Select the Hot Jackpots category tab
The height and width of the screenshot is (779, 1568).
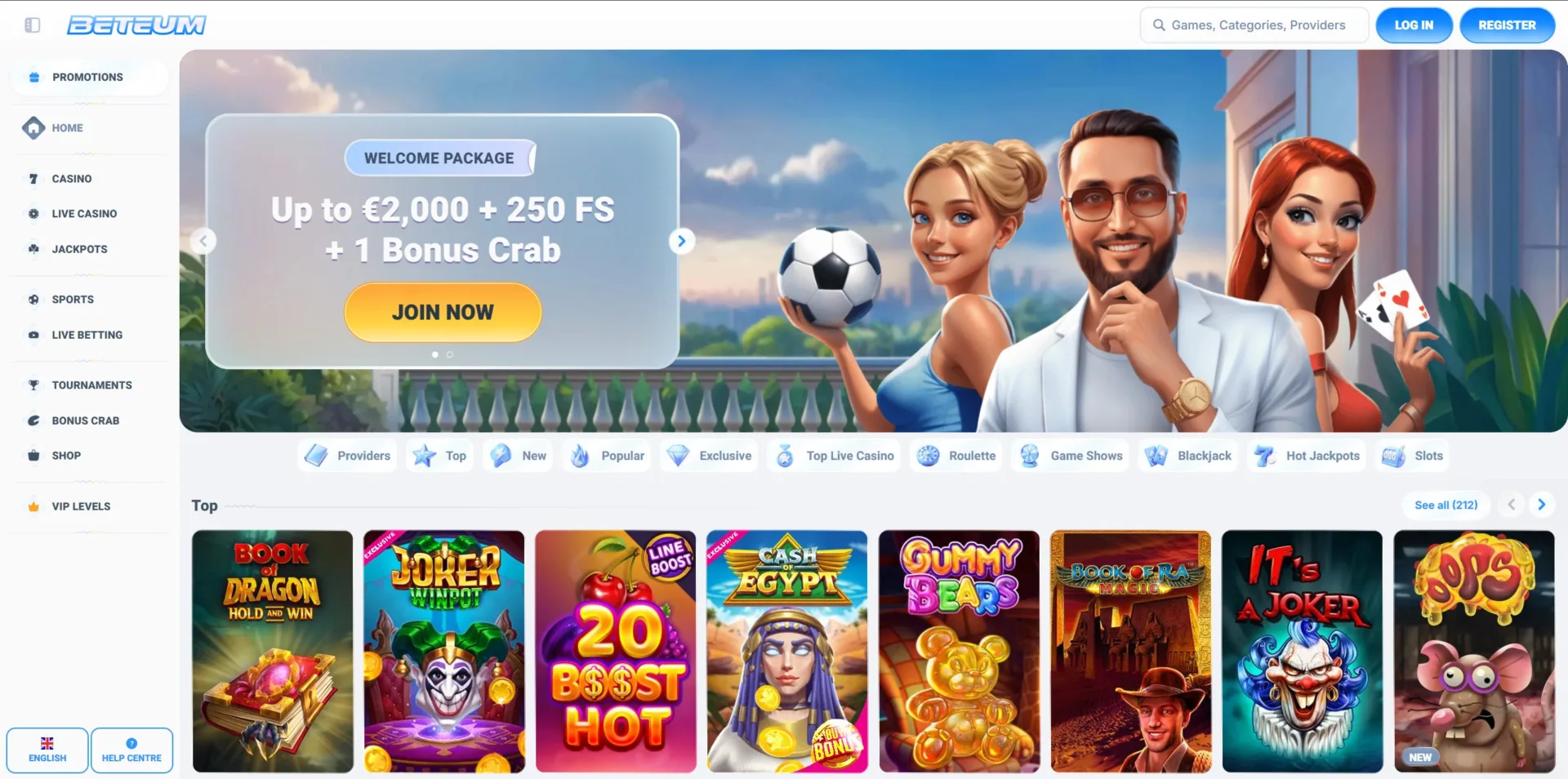point(1307,456)
